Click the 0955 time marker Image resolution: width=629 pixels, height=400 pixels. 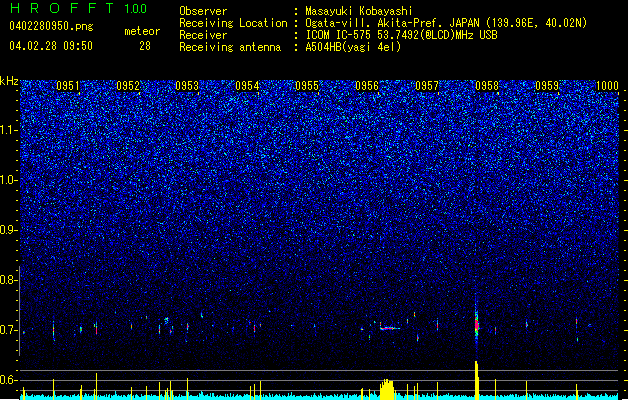pyautogui.click(x=307, y=86)
